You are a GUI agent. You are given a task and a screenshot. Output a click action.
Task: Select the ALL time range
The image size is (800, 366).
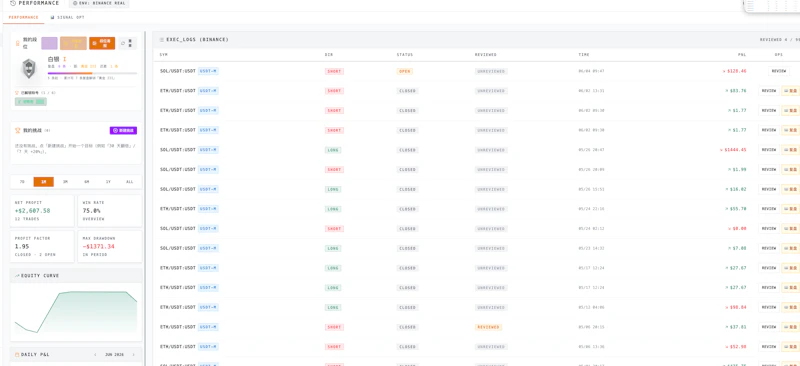(130, 182)
